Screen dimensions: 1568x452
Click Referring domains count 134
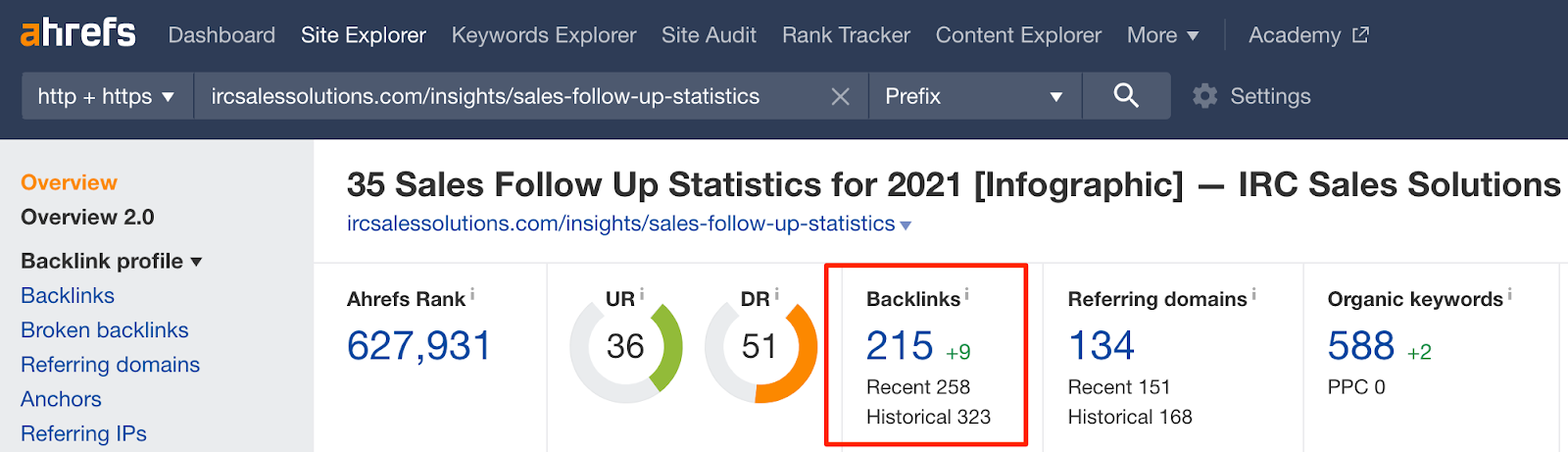[1102, 345]
